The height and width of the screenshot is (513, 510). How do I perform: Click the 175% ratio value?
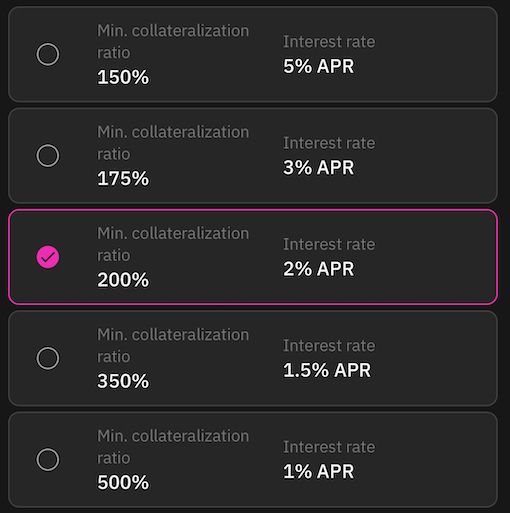pos(123,178)
